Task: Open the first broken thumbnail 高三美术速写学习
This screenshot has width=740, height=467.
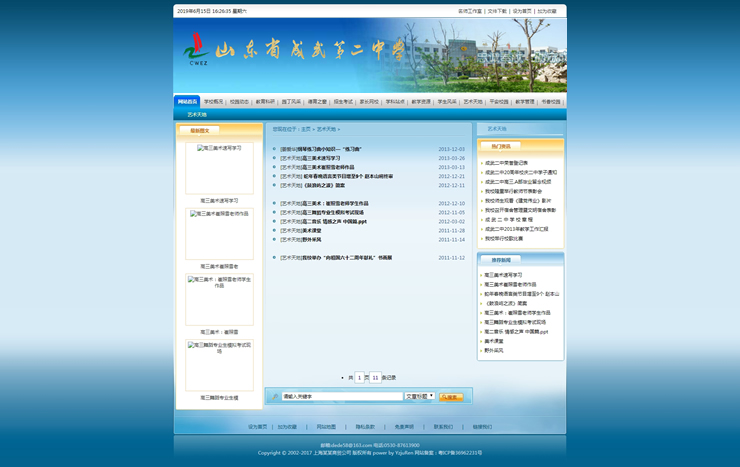Action: pyautogui.click(x=219, y=168)
